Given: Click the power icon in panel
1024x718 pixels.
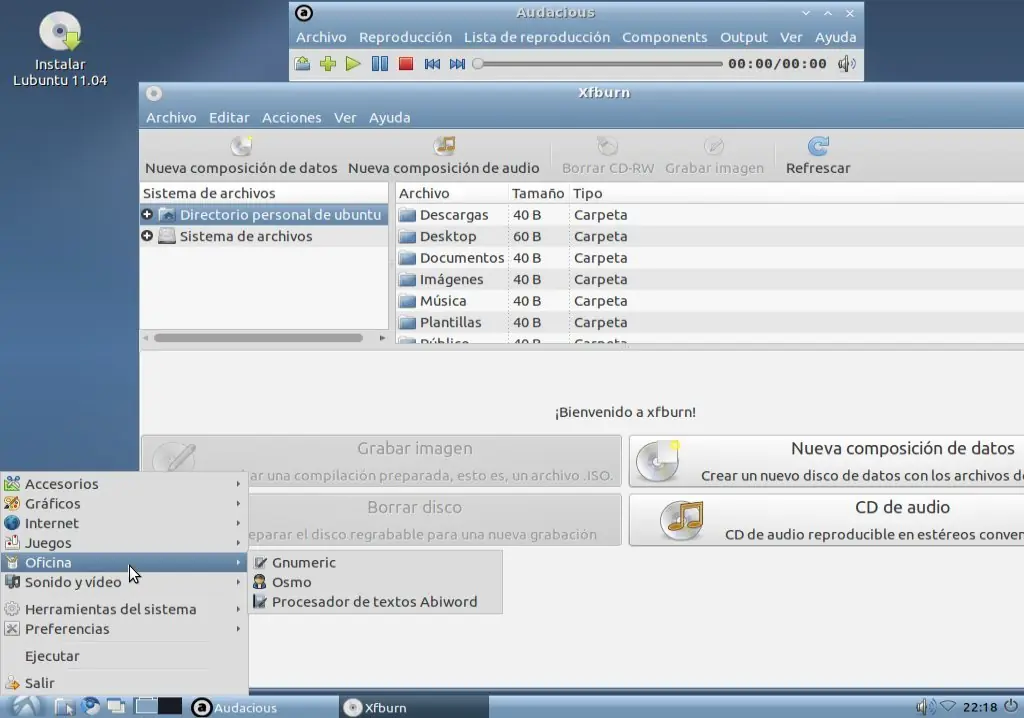Looking at the screenshot, I should point(1010,706).
